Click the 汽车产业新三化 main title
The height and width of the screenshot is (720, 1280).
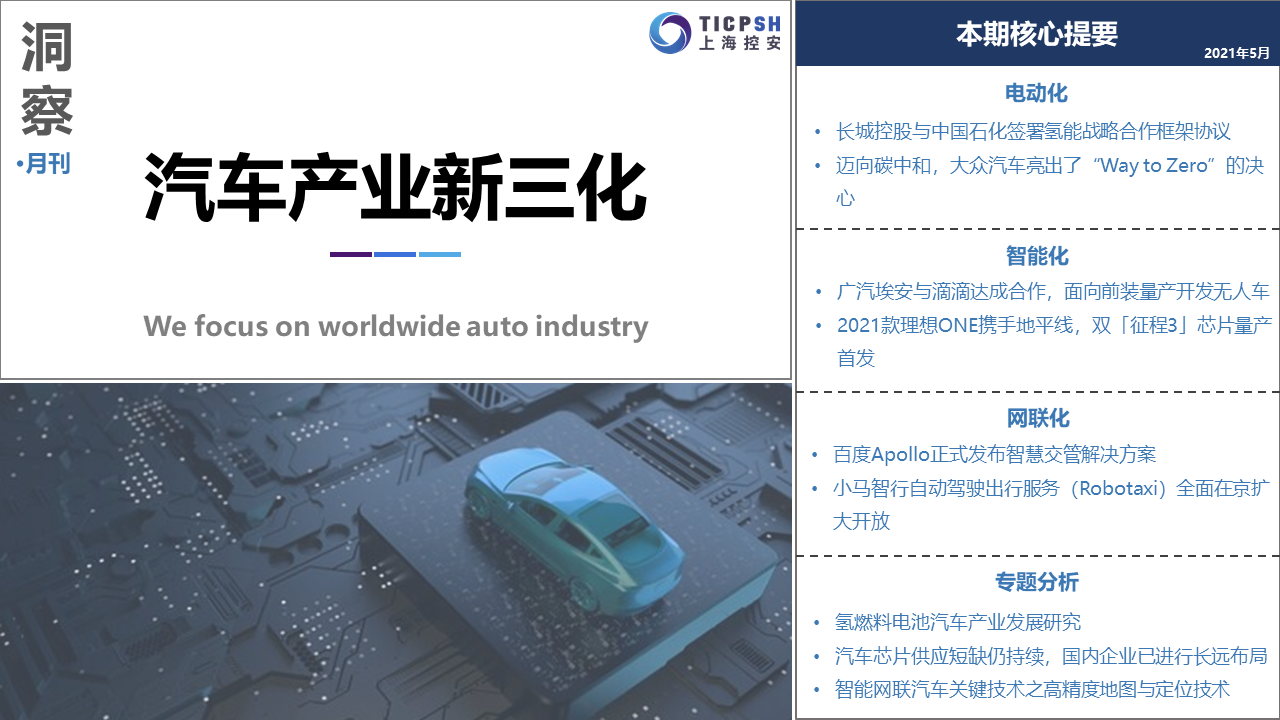[395, 187]
